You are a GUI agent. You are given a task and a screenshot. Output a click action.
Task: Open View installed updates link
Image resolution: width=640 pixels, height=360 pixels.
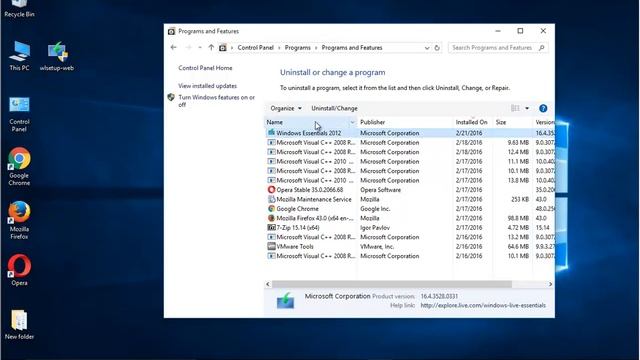[x=207, y=86]
